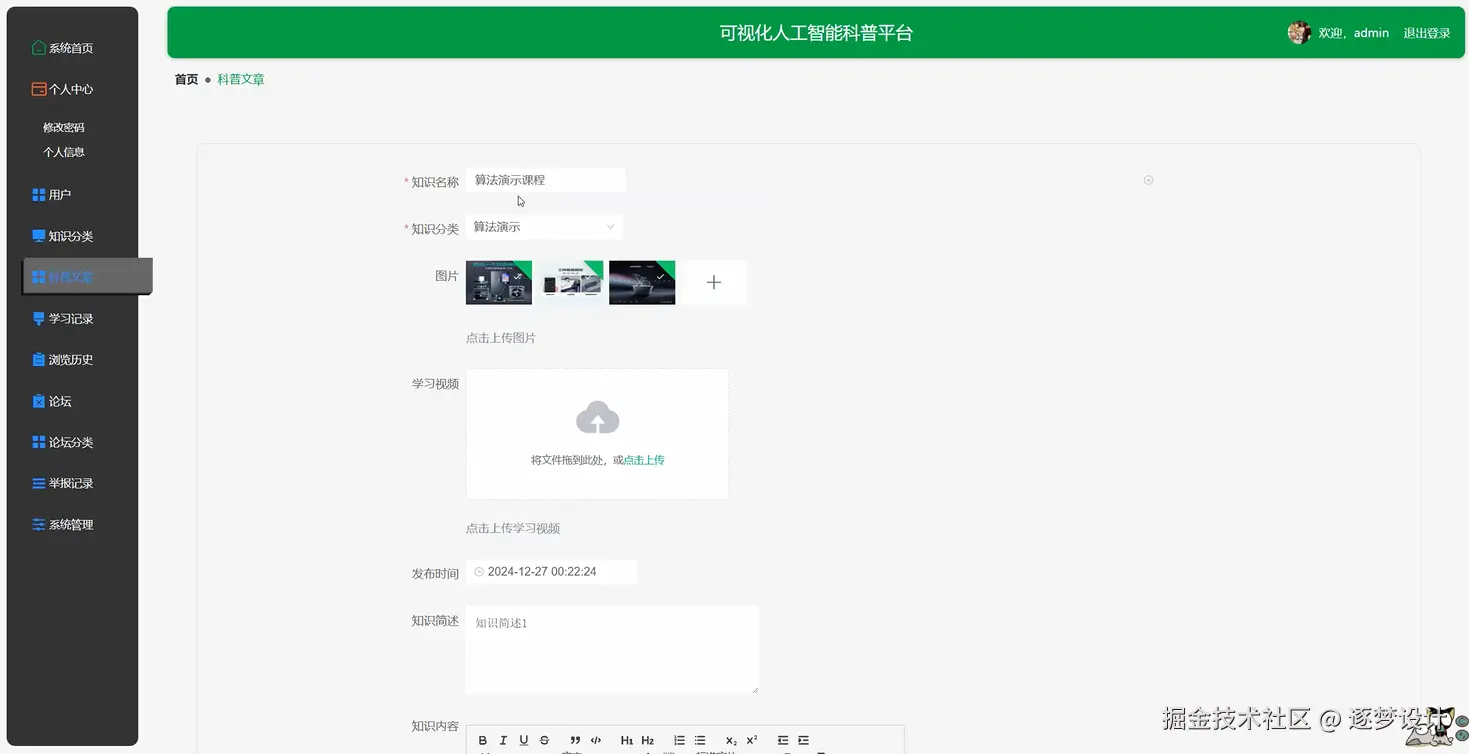
Task: Apply superscript formatting
Action: point(752,740)
